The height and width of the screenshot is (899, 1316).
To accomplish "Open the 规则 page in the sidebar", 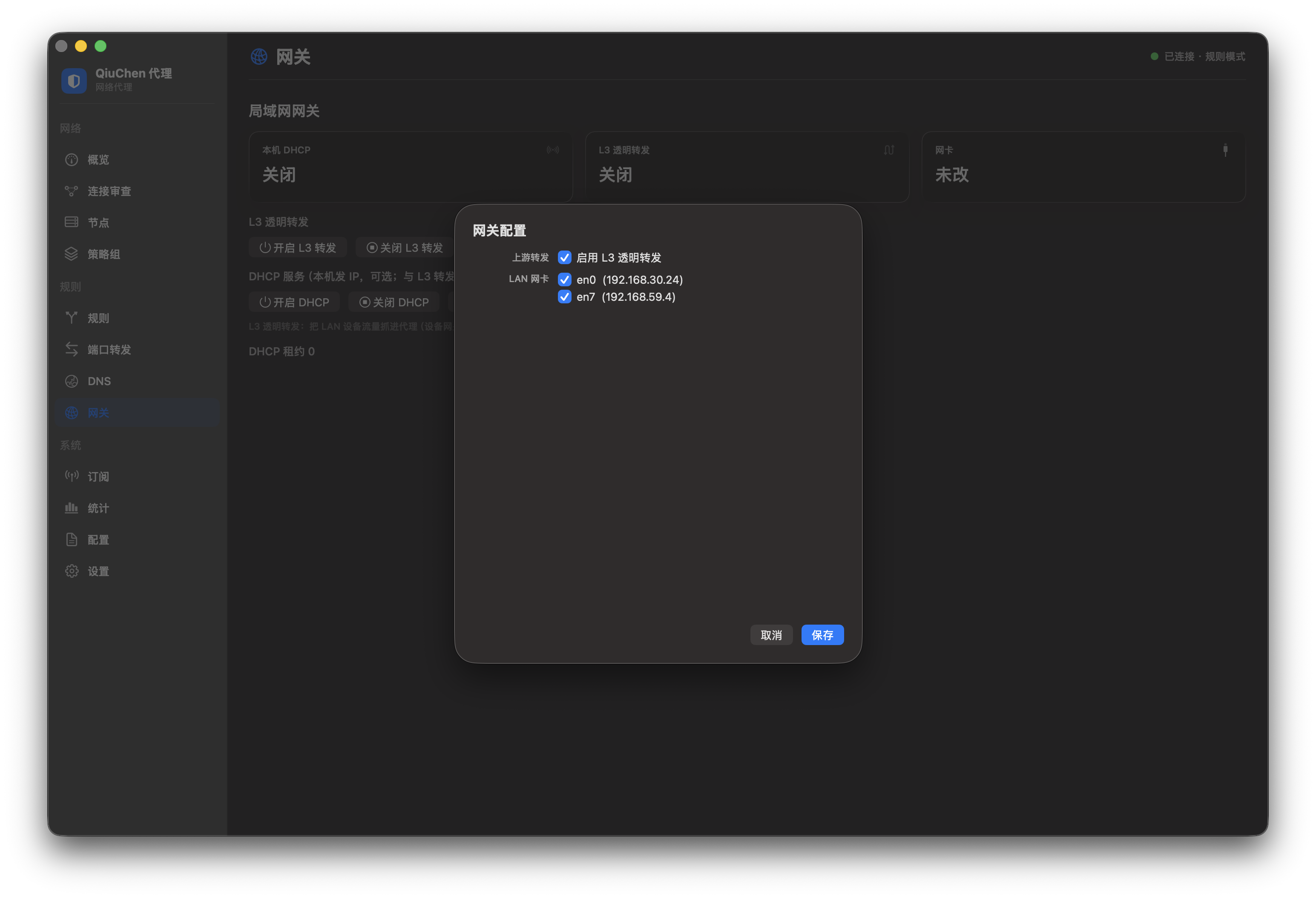I will 138,318.
